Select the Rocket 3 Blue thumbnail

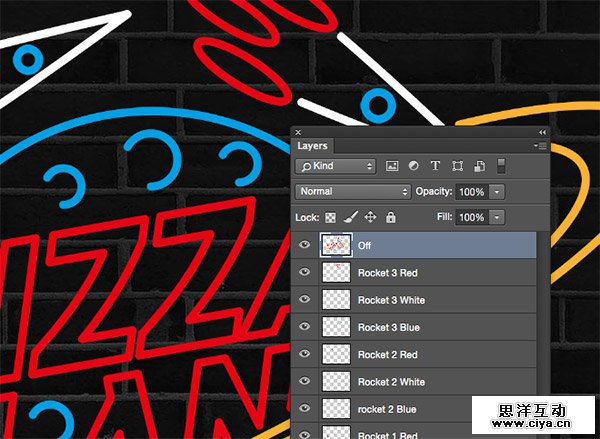[x=336, y=327]
